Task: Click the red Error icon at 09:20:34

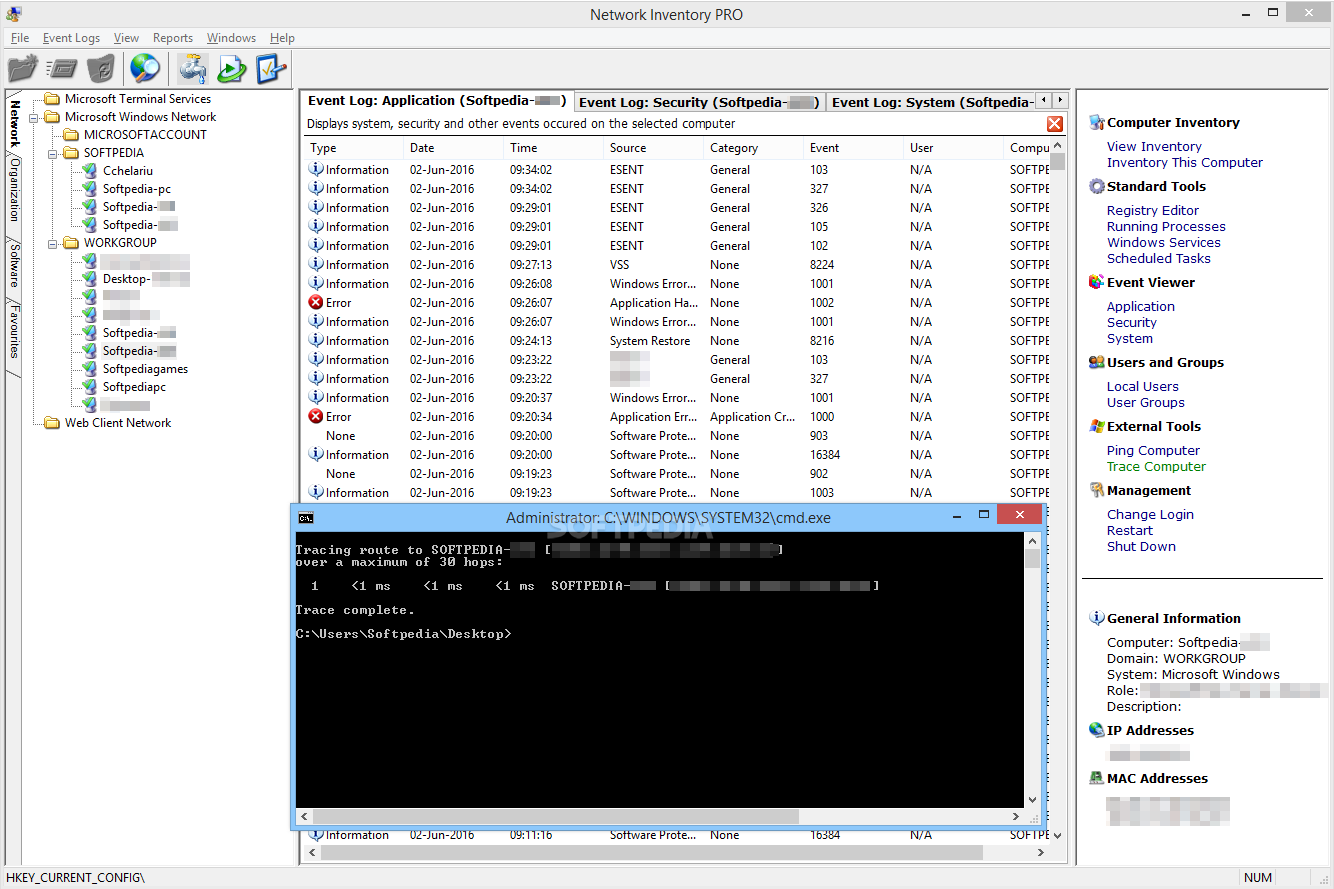Action: click(316, 417)
